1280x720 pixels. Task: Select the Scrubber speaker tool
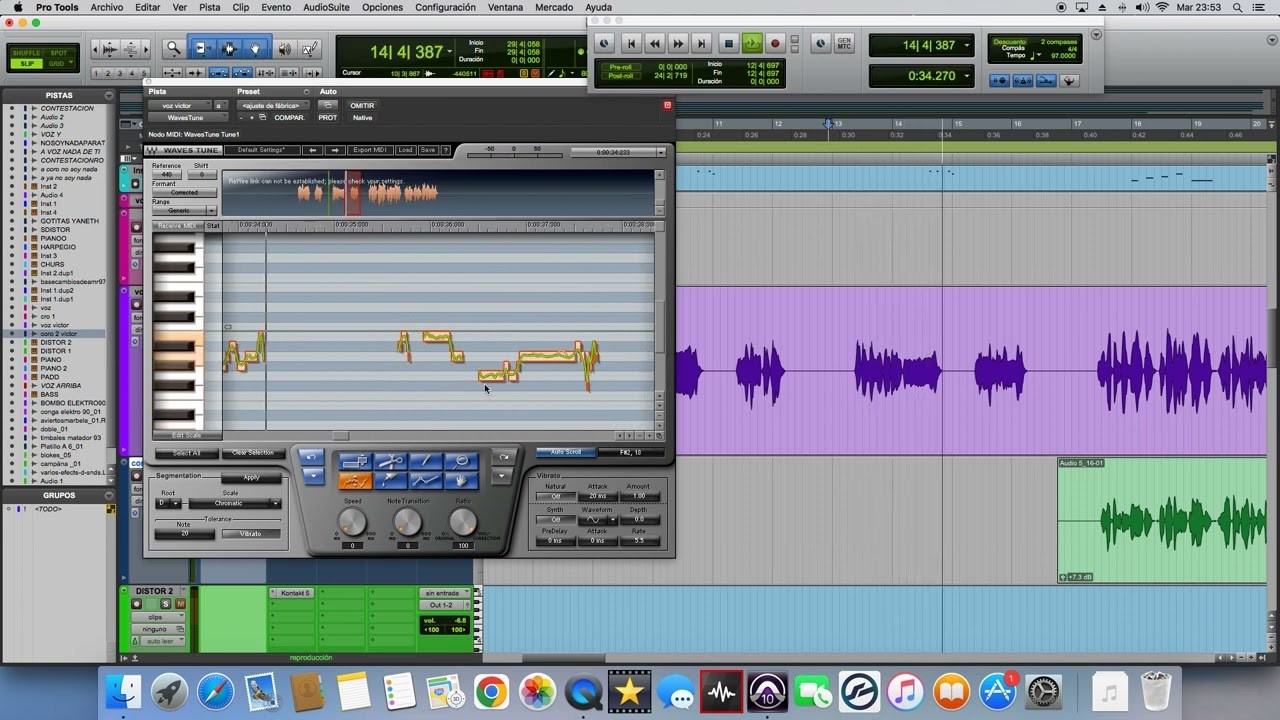(x=285, y=49)
